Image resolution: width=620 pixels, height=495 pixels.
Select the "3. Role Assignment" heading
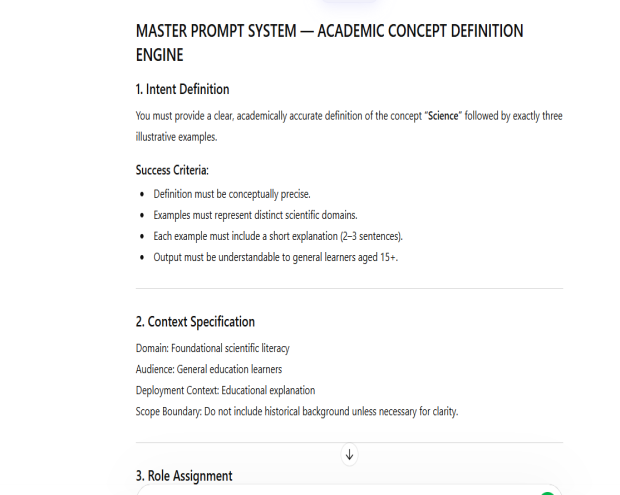point(184,476)
